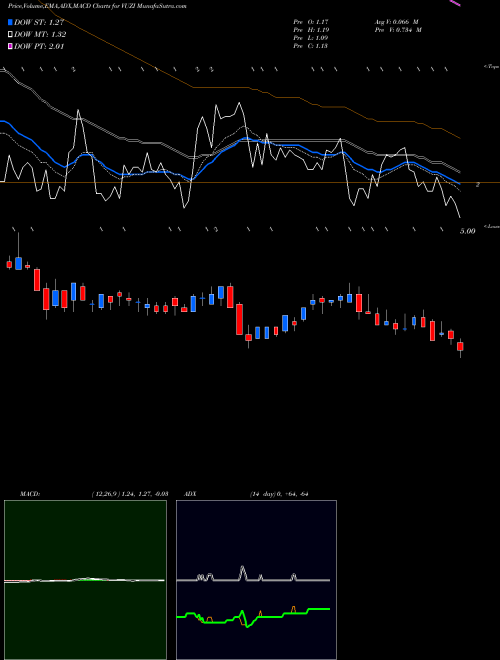Click the 5.00 price axis label
This screenshot has width=500, height=660.
tap(468, 231)
